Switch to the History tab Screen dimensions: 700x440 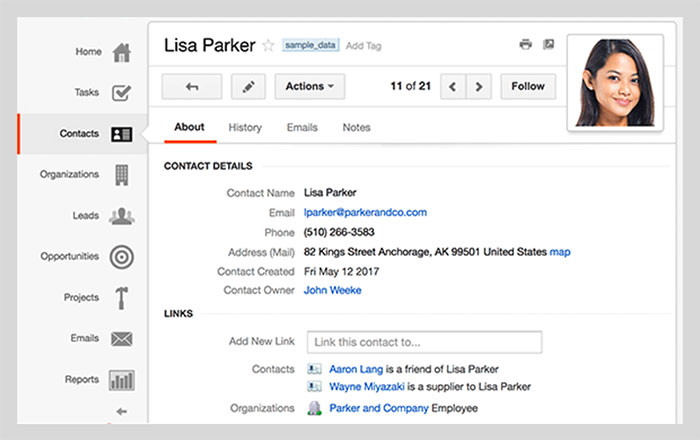tap(245, 128)
